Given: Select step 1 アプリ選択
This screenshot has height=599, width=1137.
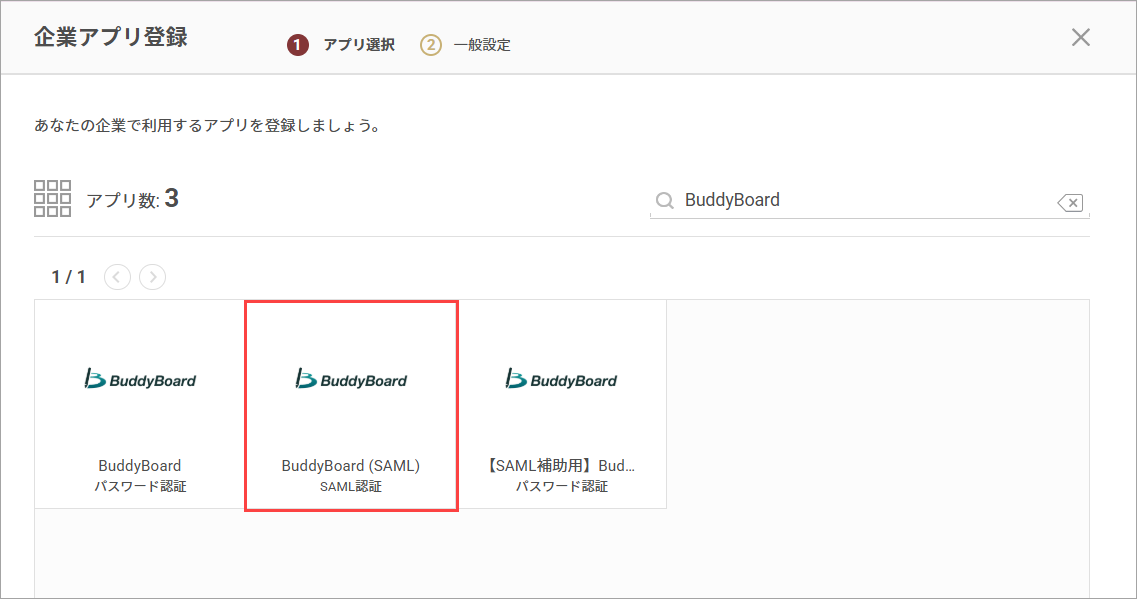Looking at the screenshot, I should pyautogui.click(x=341, y=45).
